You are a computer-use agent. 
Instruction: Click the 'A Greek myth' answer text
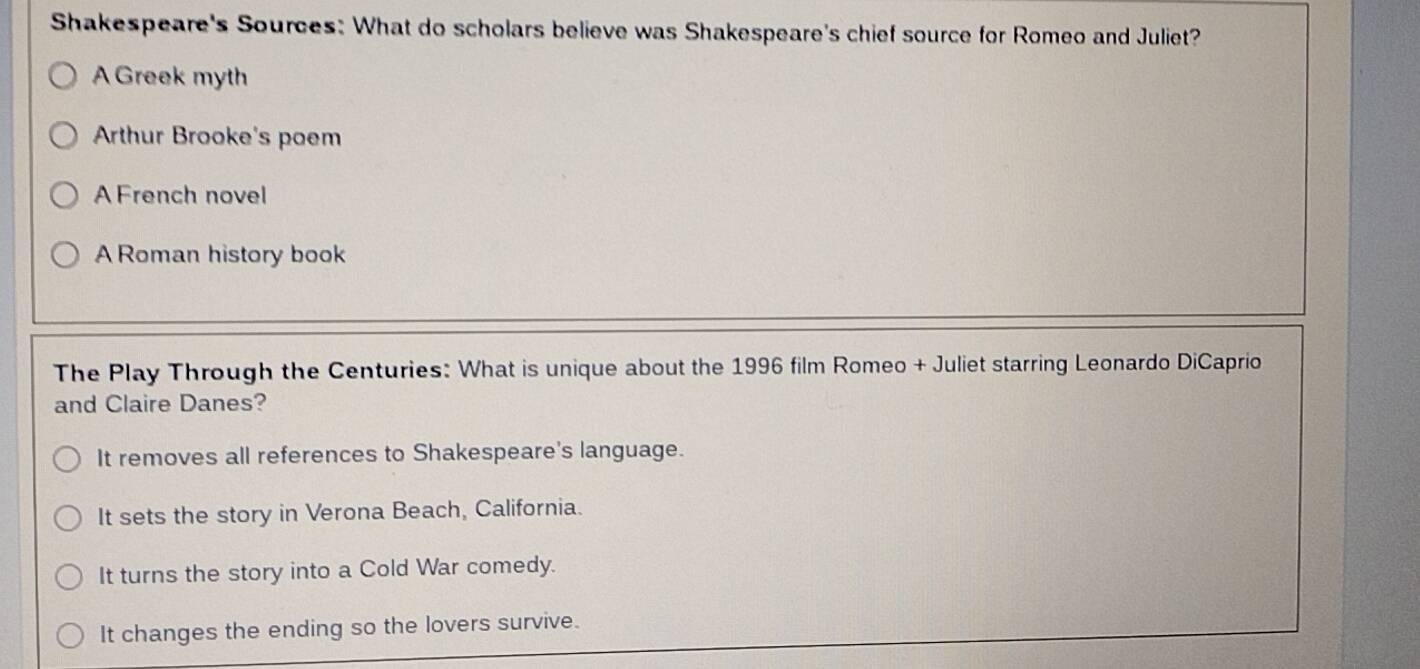pos(170,77)
